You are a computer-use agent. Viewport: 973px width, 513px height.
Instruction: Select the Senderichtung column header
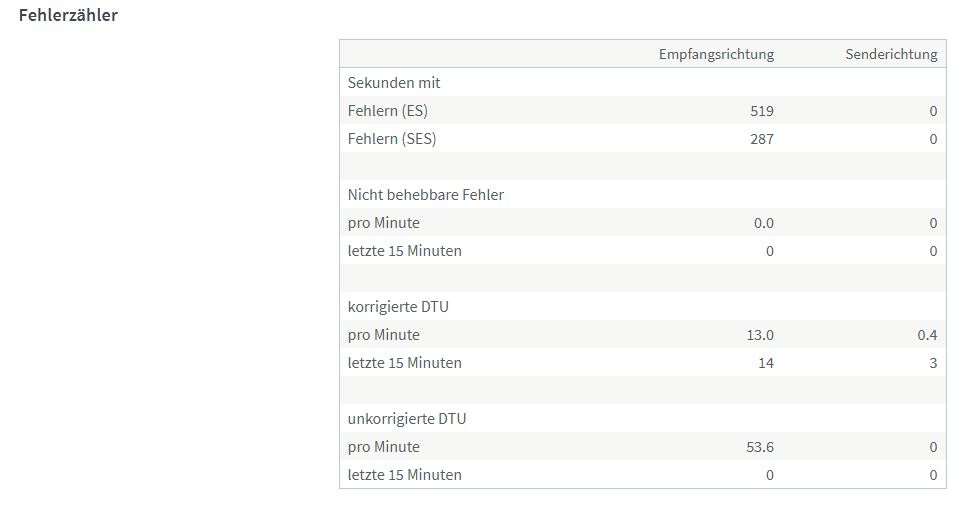(x=891, y=54)
